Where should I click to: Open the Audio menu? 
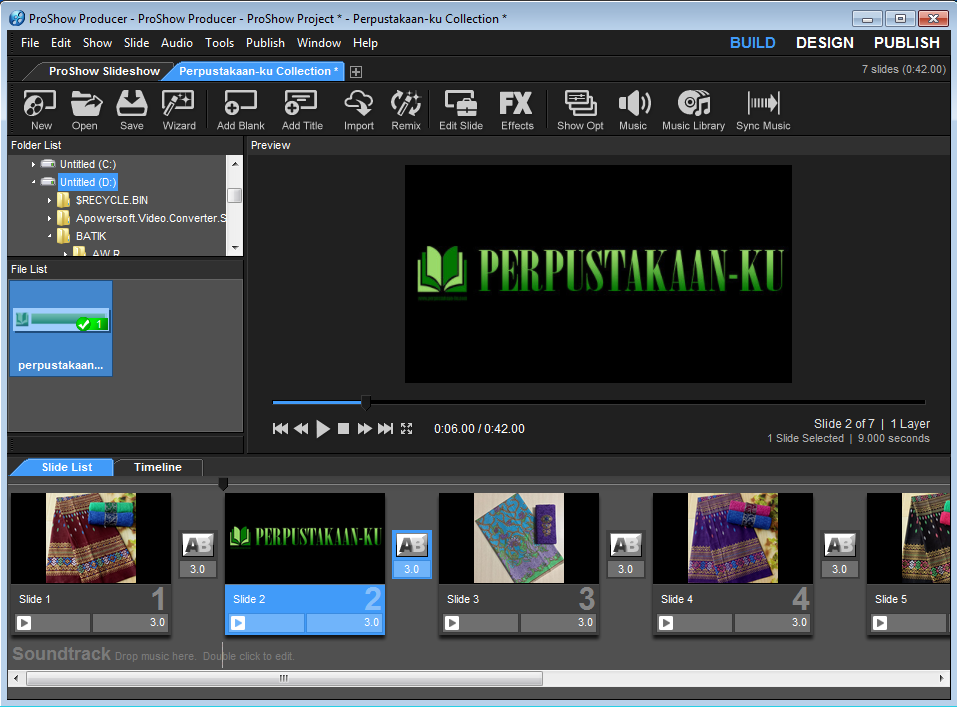(176, 43)
